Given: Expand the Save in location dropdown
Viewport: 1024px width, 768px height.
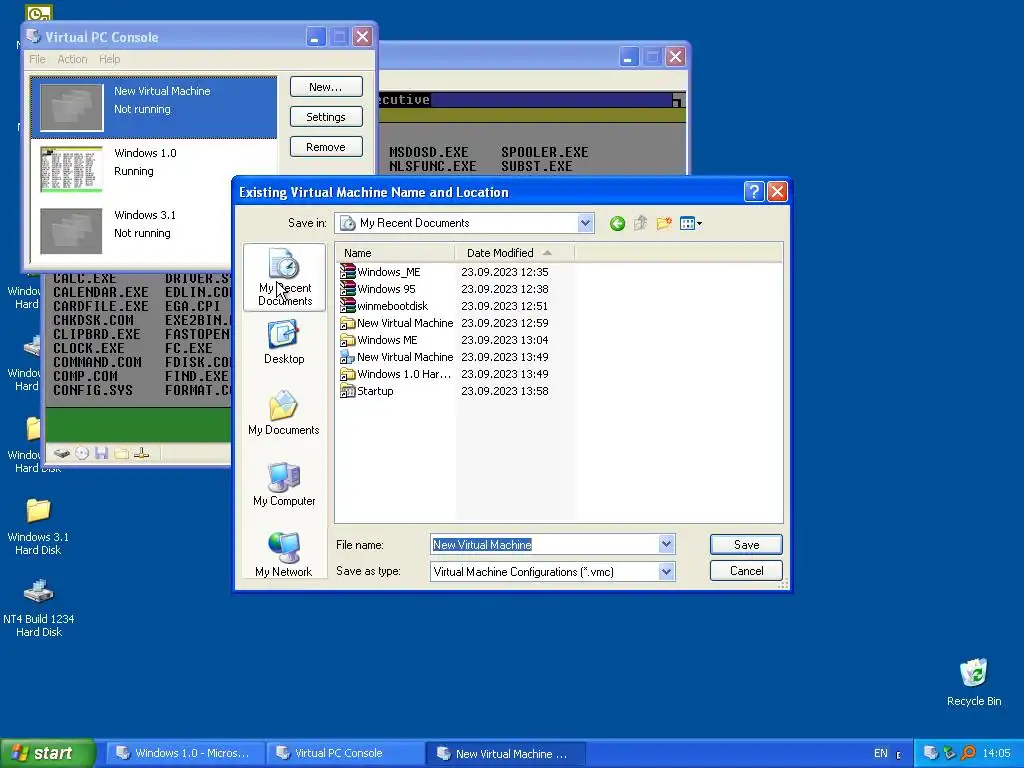Looking at the screenshot, I should pyautogui.click(x=585, y=223).
